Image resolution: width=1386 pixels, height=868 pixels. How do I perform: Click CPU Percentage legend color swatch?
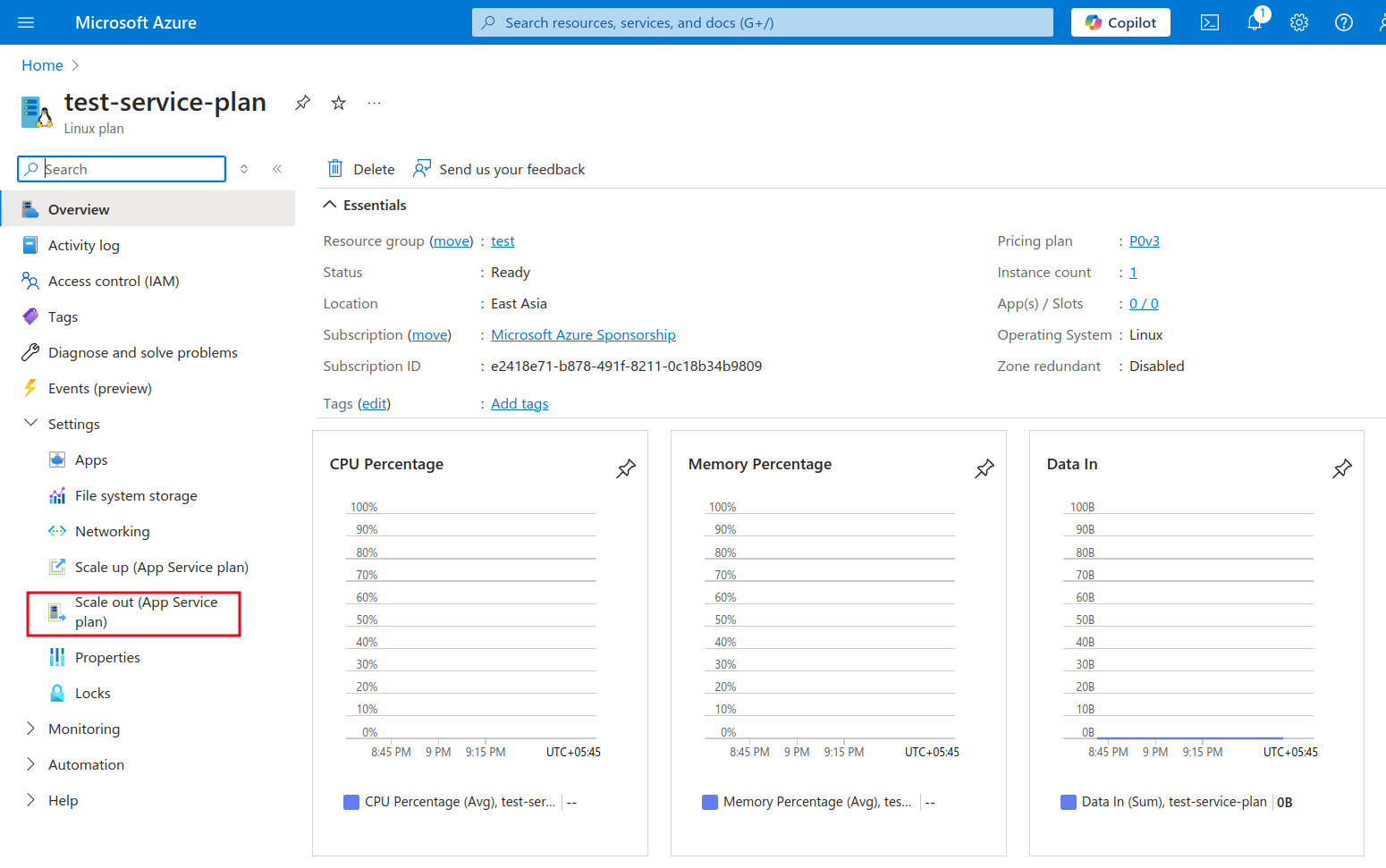(x=351, y=802)
